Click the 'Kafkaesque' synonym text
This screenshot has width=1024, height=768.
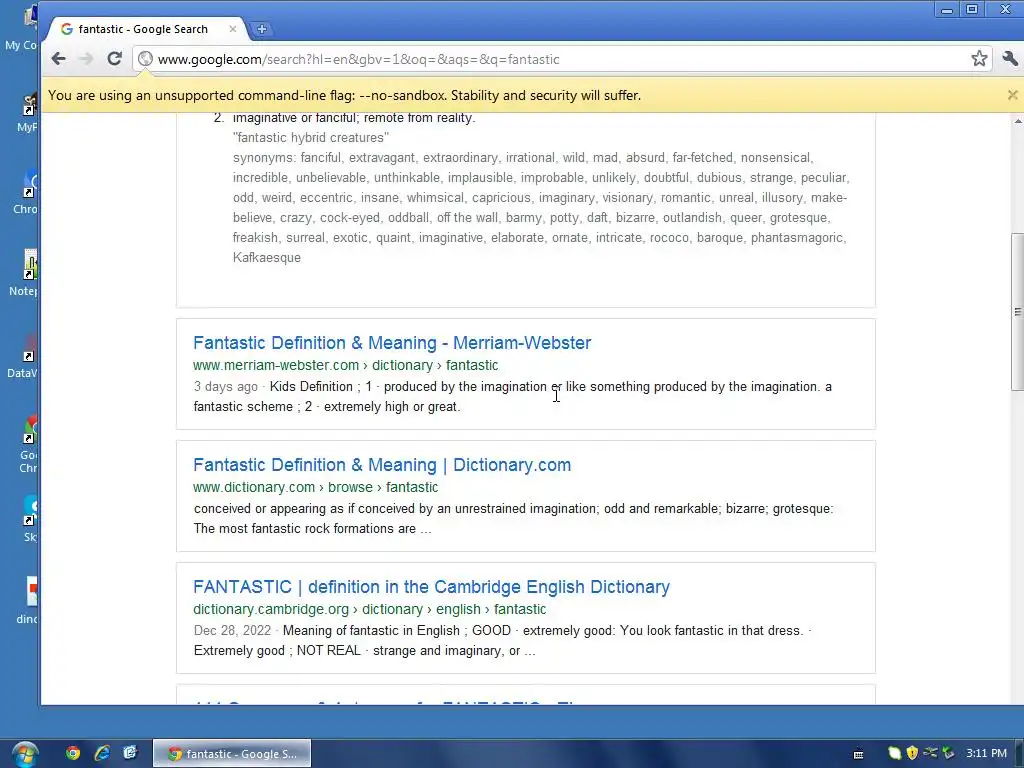[266, 257]
